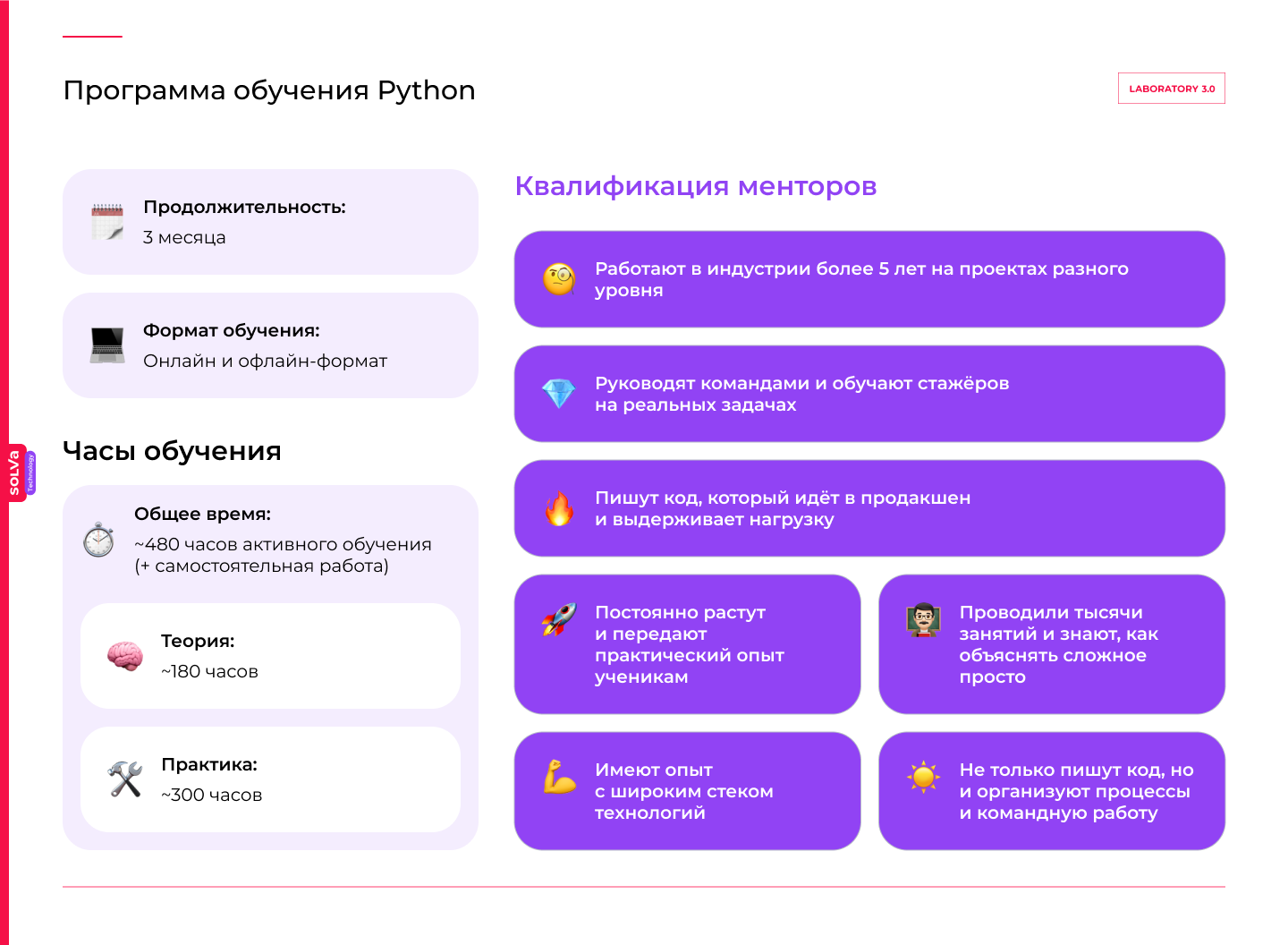Screen dimensions: 1288x945
Task: Click the text (+ самостоятельная работа)
Action: (261, 566)
